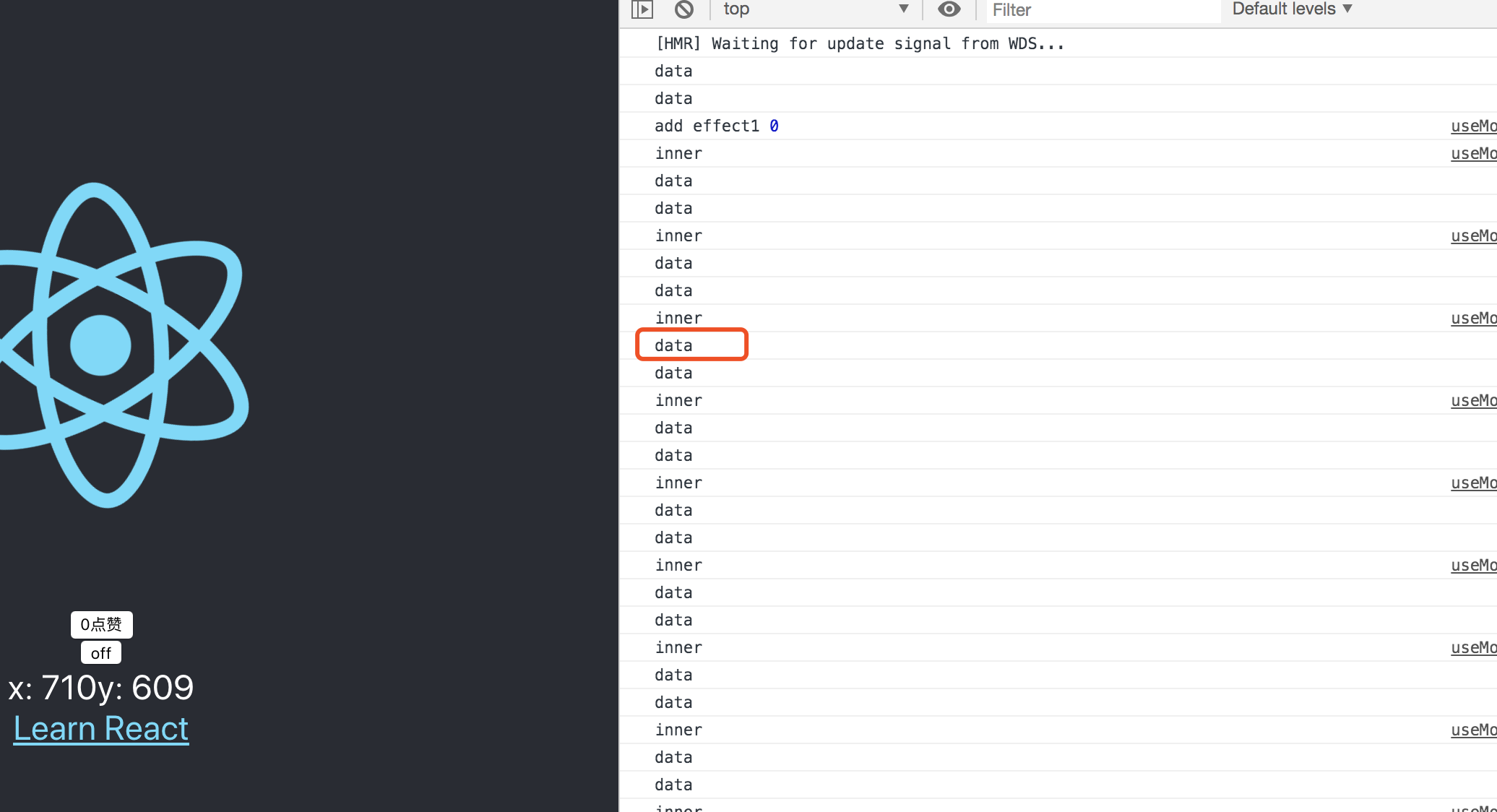The height and width of the screenshot is (812, 1497).
Task: Open source link beside add effect1 log
Action: [x=1473, y=126]
